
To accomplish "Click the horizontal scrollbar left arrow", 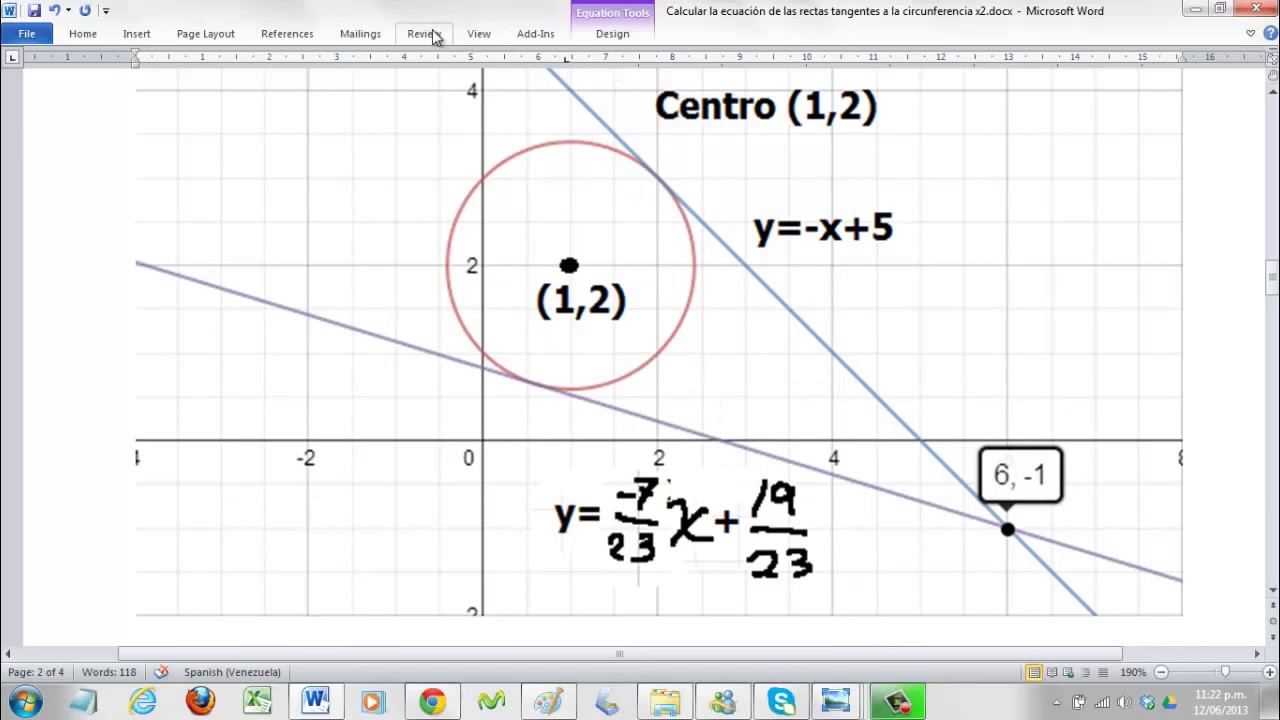I will [x=8, y=654].
